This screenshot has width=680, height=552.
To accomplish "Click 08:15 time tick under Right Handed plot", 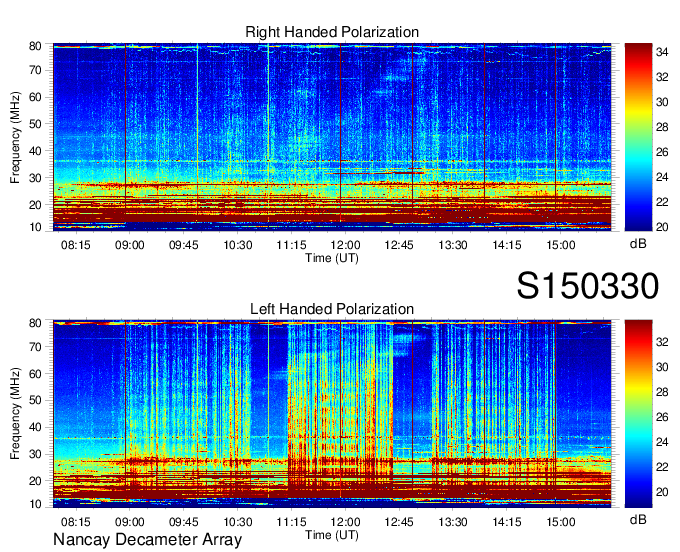I will click(75, 245).
